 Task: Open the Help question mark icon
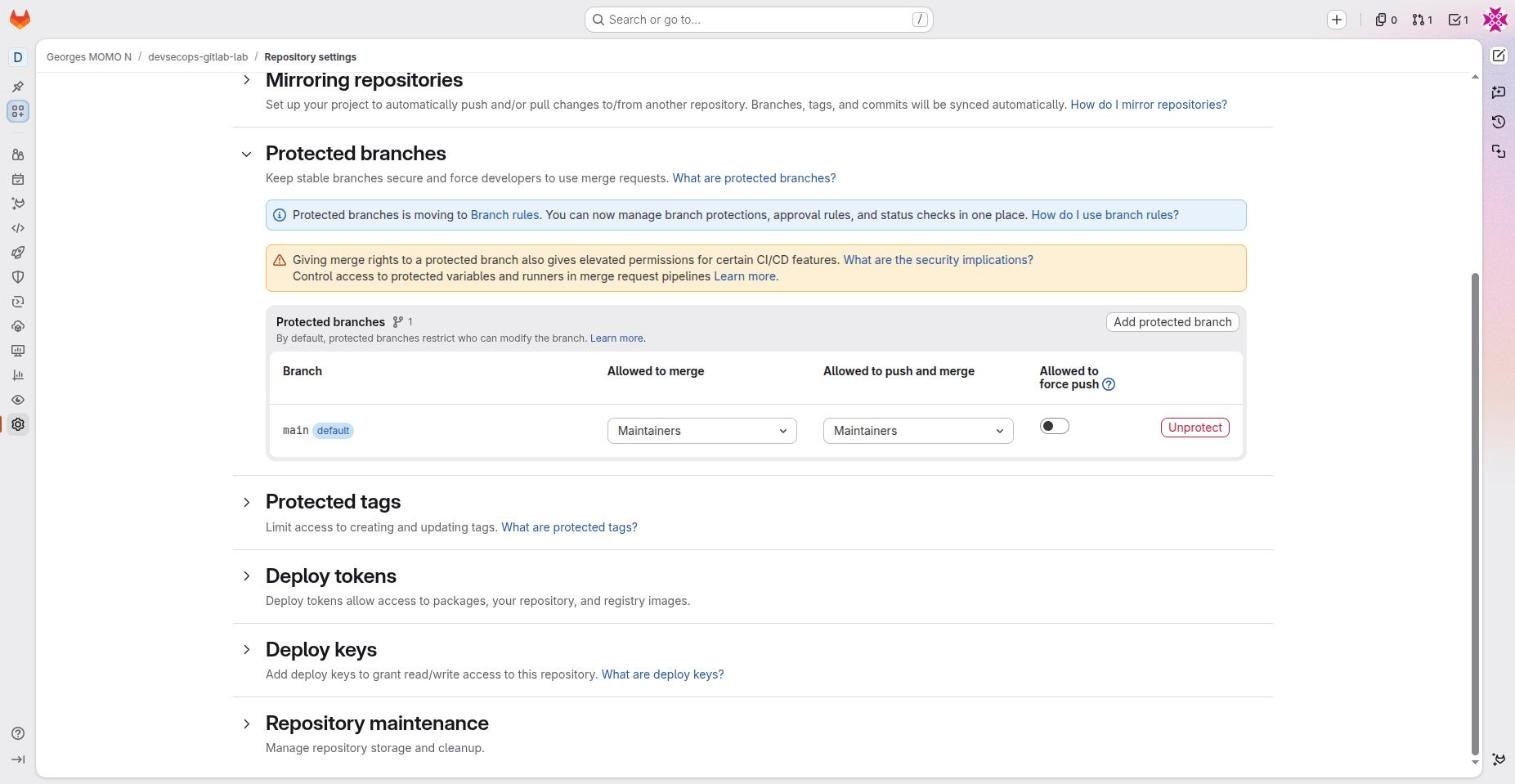point(17,734)
